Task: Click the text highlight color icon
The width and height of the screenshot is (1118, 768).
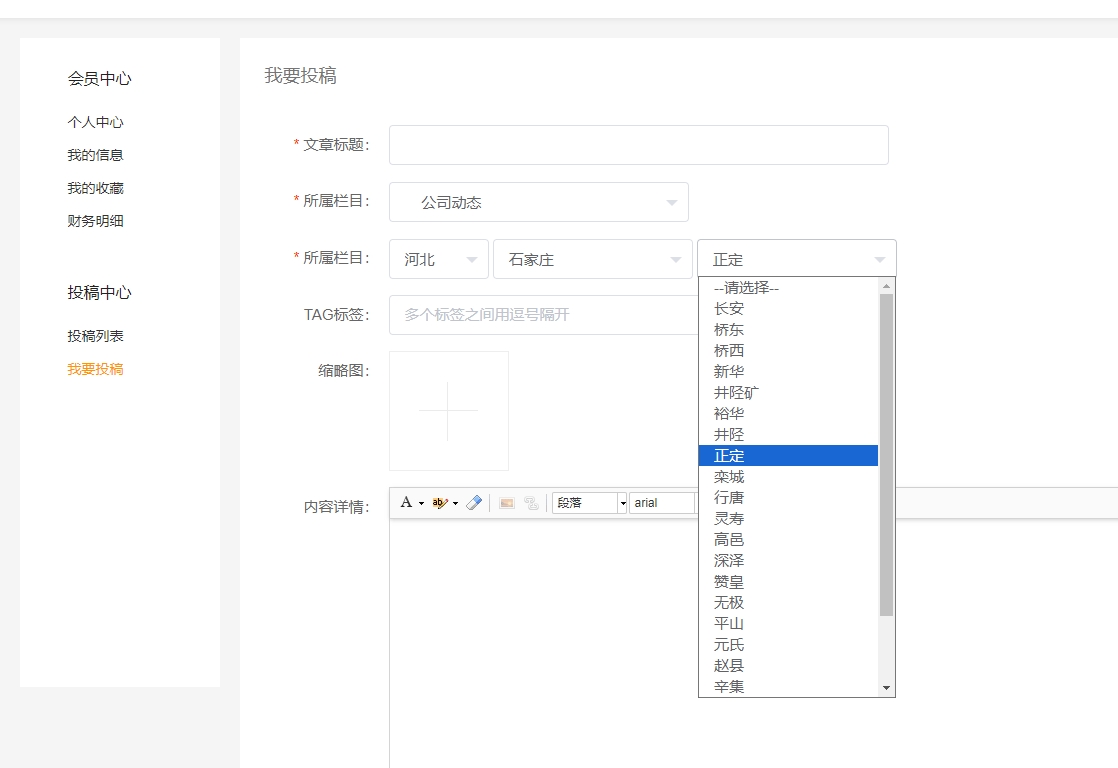Action: pos(440,503)
